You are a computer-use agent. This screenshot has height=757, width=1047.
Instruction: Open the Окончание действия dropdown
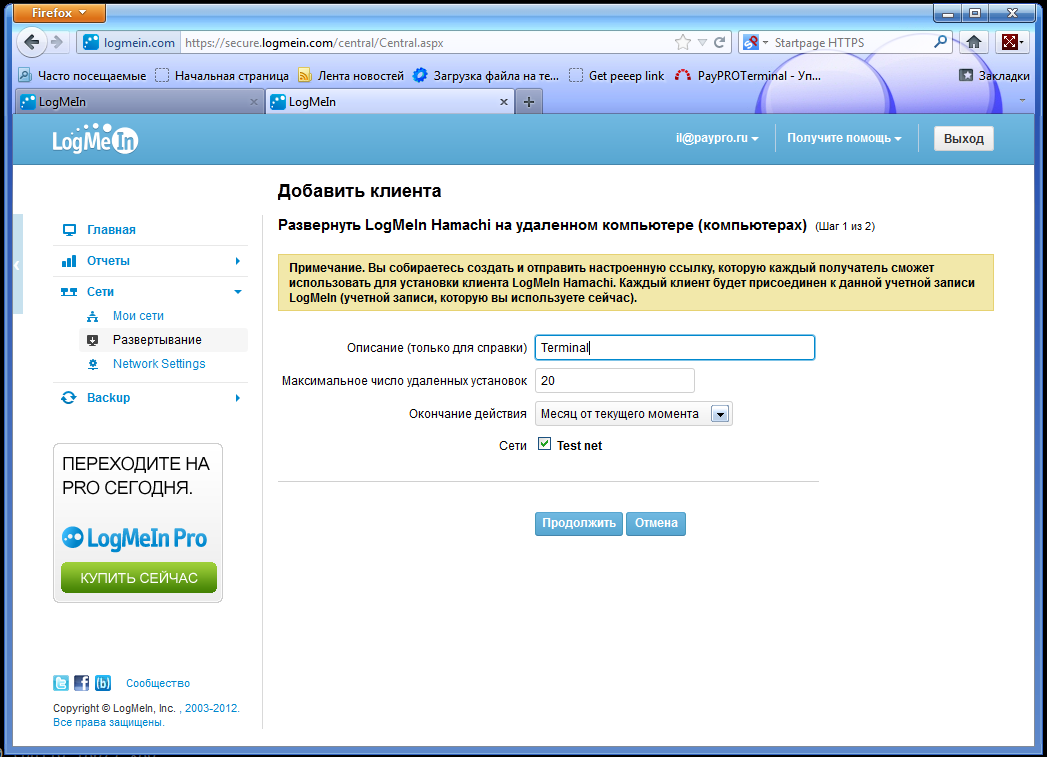tap(720, 414)
